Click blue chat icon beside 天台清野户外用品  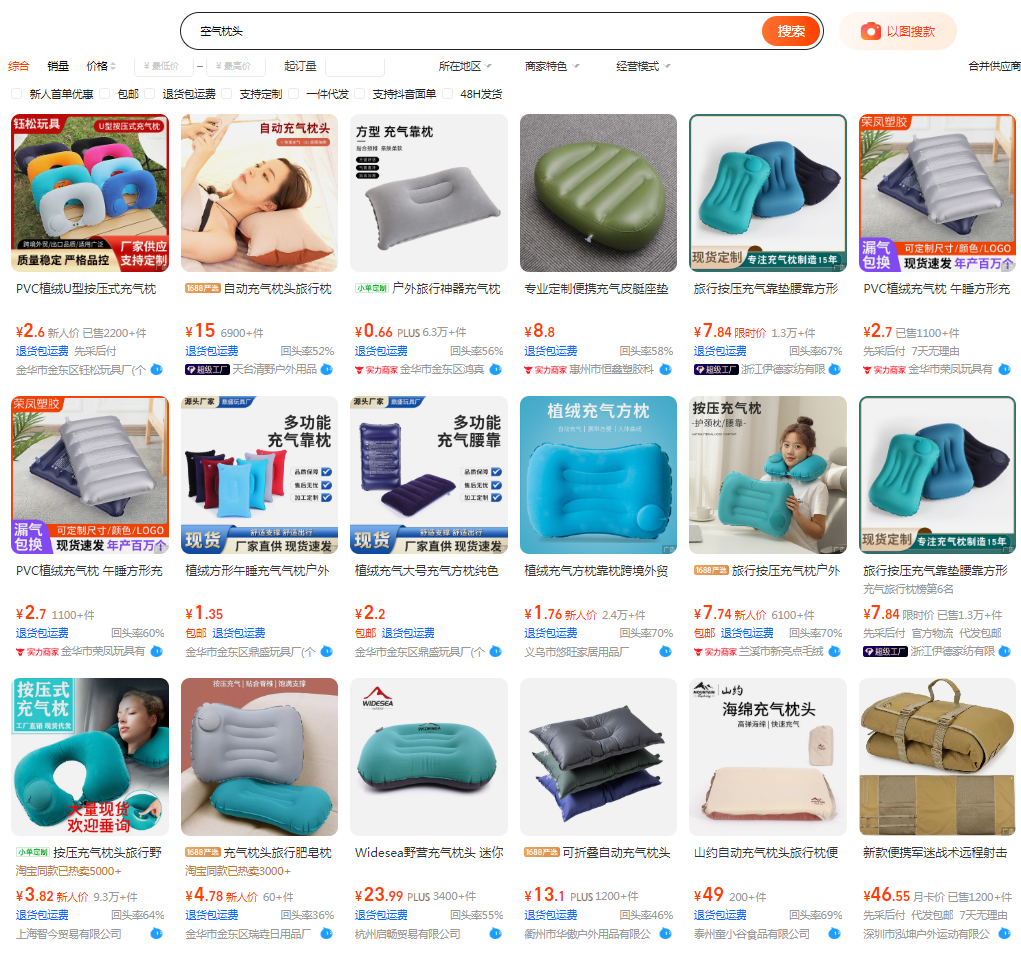pos(327,370)
